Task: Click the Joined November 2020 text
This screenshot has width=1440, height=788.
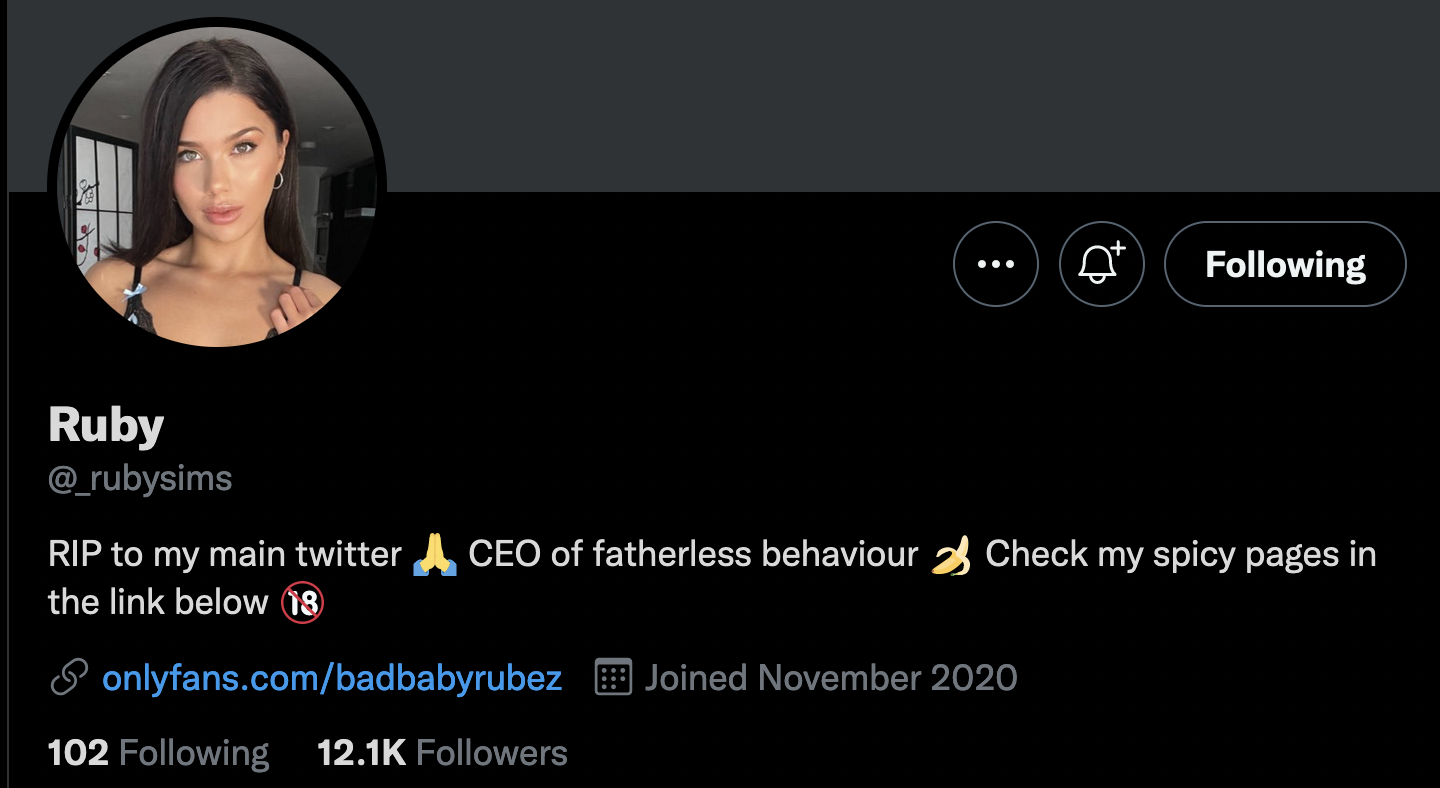Action: pyautogui.click(x=830, y=678)
